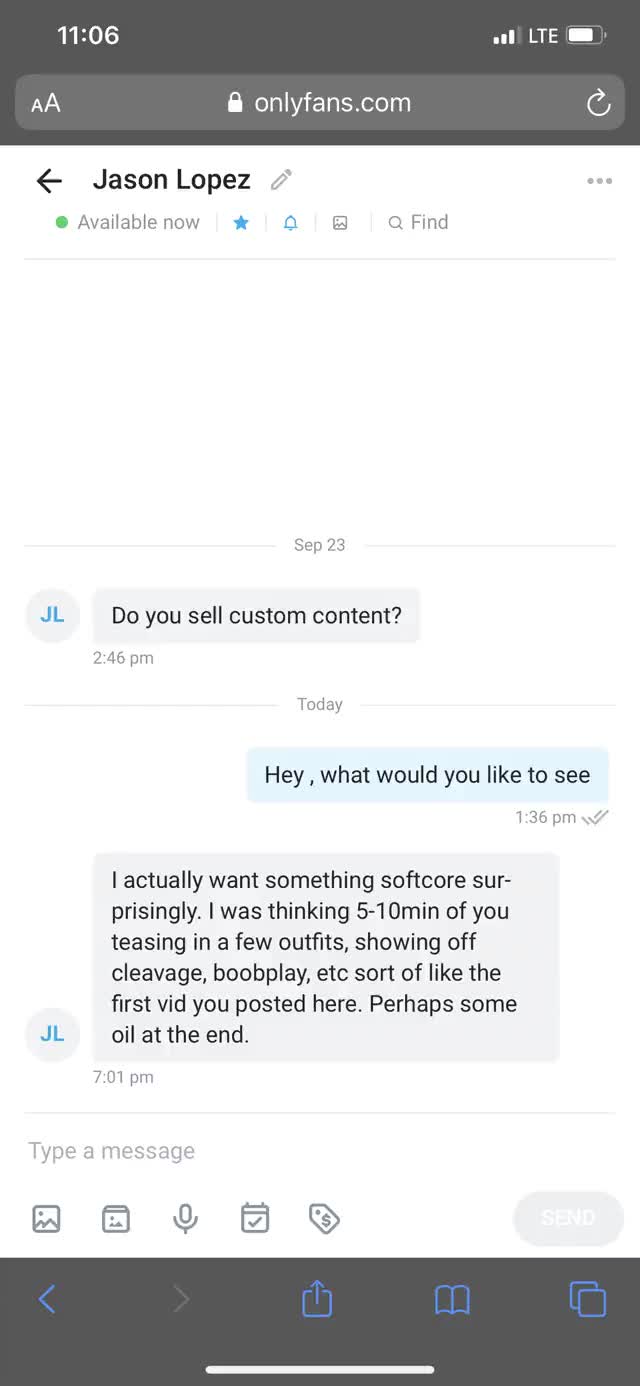Open the Safari AA text size menu
Viewport: 640px width, 1386px height.
click(x=46, y=103)
